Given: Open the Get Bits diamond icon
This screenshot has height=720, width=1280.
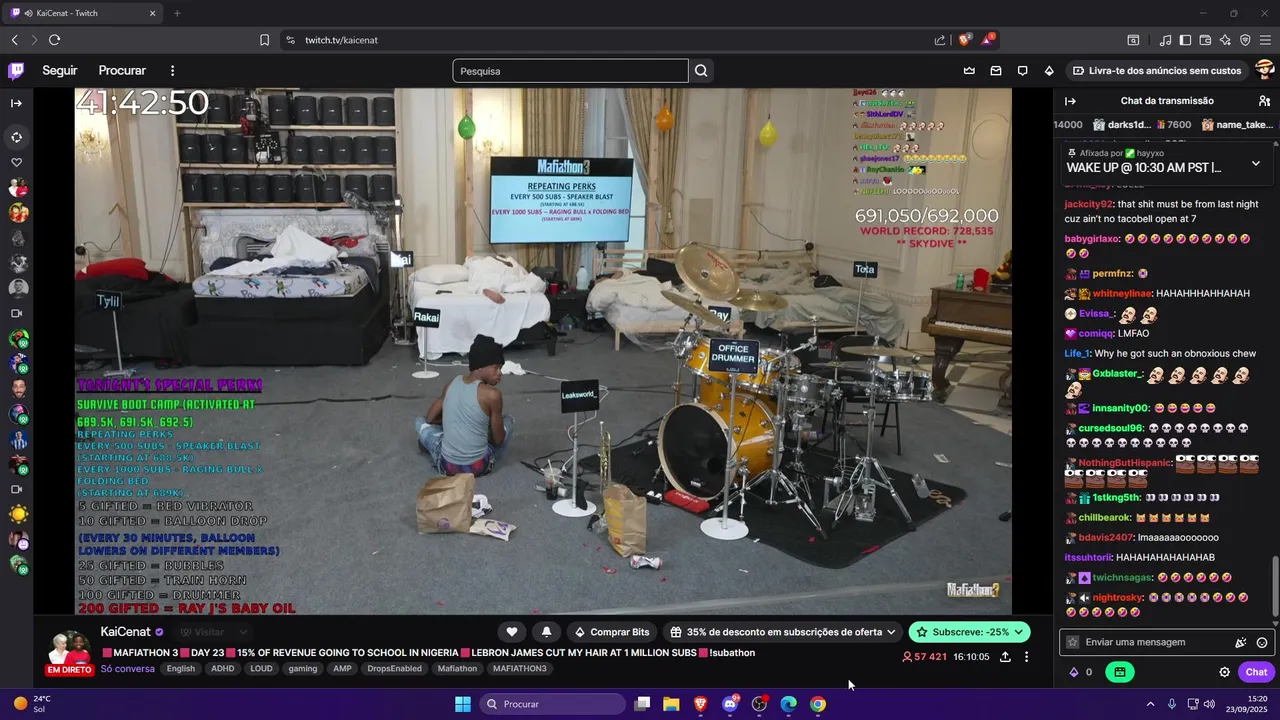Looking at the screenshot, I should [x=1049, y=71].
